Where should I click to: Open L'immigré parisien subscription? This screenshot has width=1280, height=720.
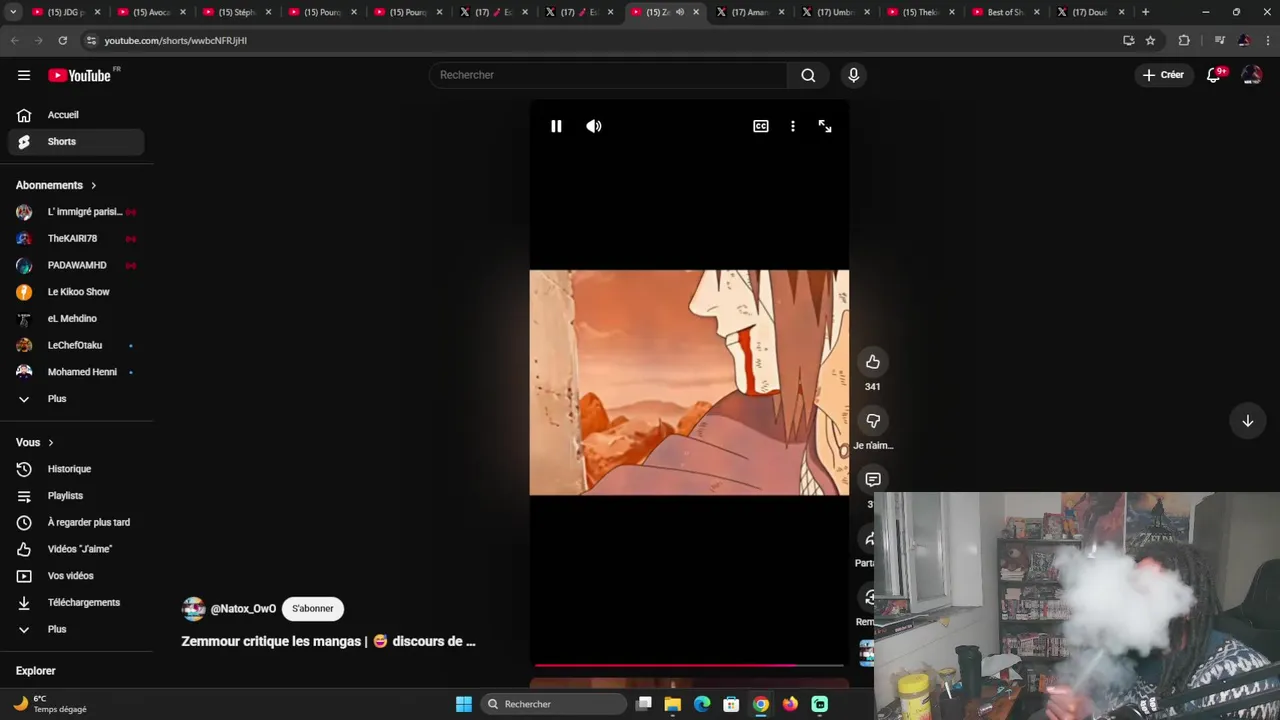(x=76, y=212)
